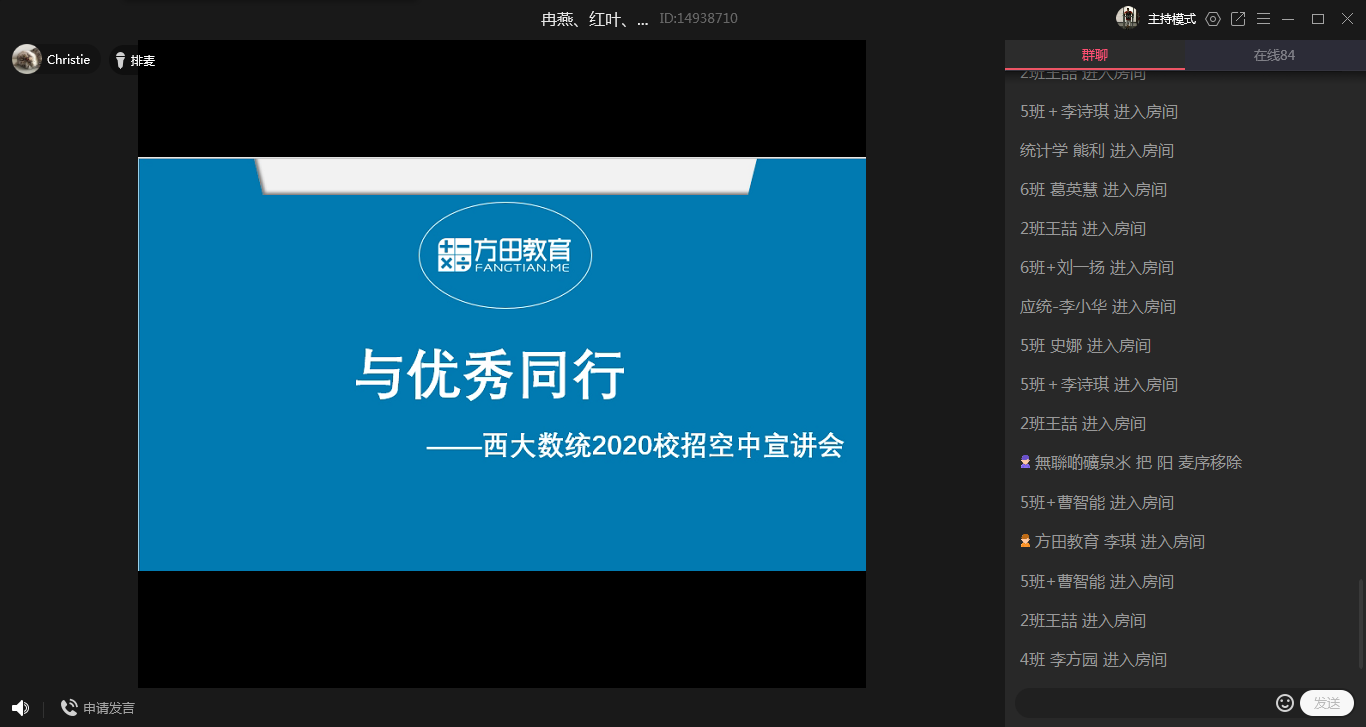Viewport: 1366px width, 727px height.
Task: Open the hamburger menu in title bar
Action: pyautogui.click(x=1263, y=19)
